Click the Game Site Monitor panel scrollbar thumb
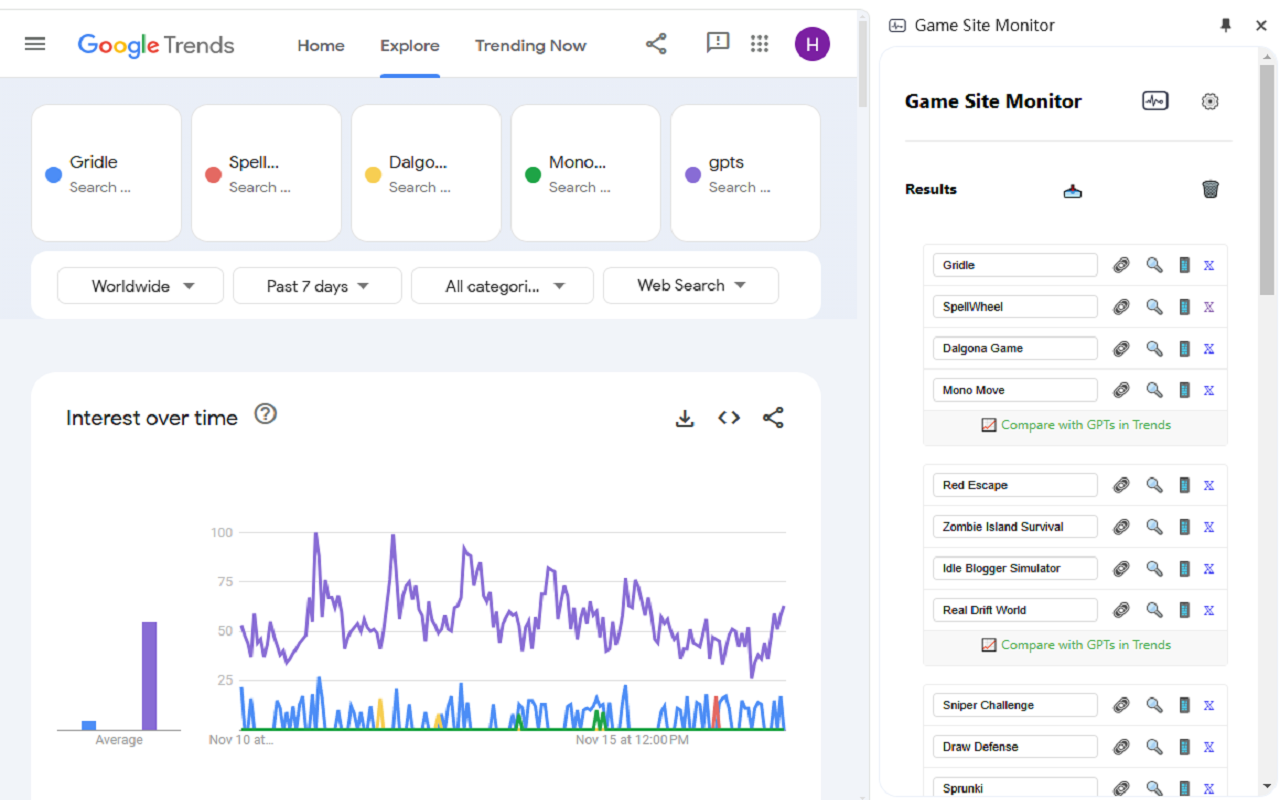The height and width of the screenshot is (800, 1280). pos(1268,180)
